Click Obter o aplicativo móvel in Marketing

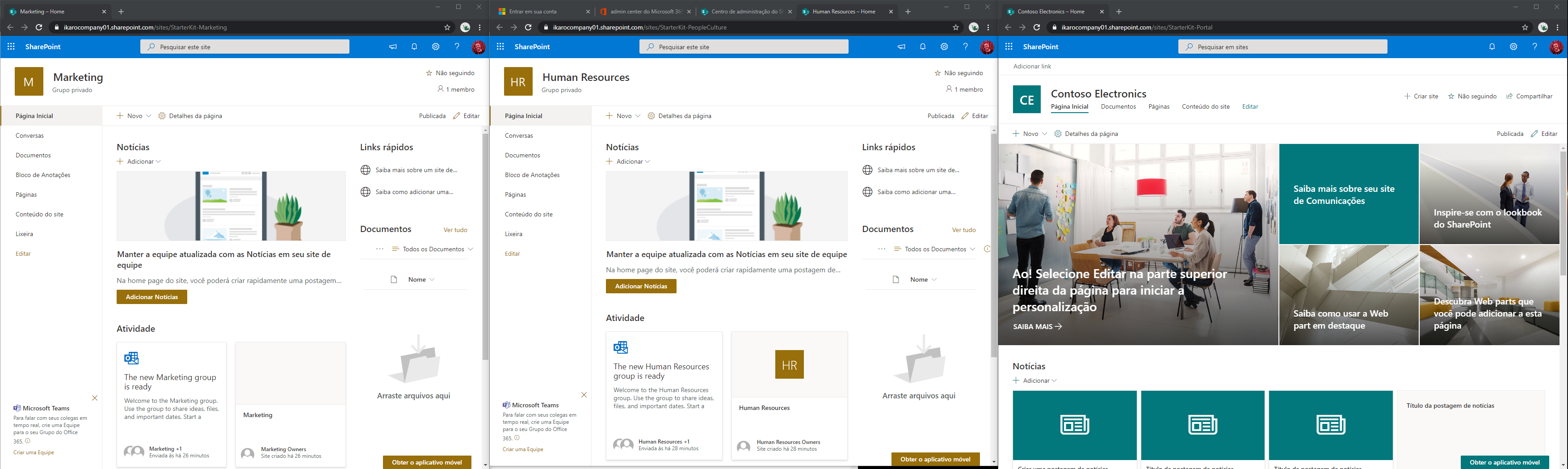tap(427, 462)
